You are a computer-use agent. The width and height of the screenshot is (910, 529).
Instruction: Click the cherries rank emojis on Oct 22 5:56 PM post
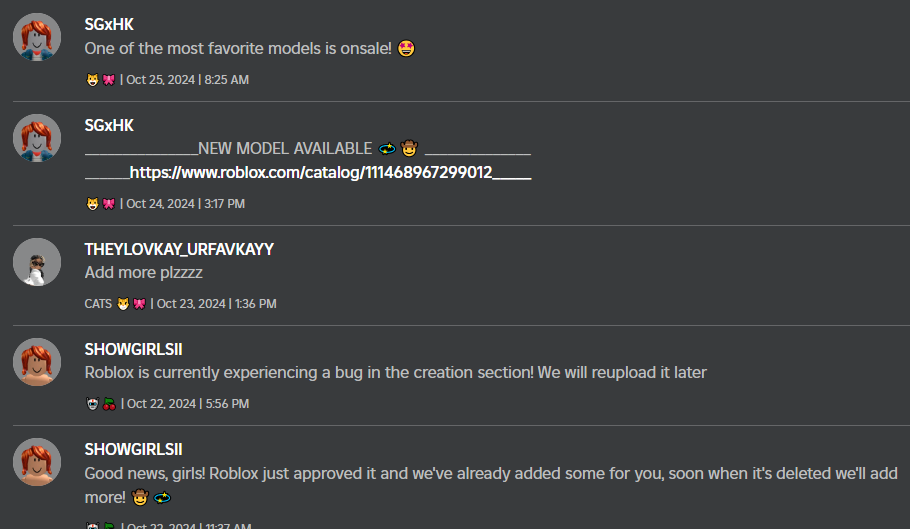[101, 404]
